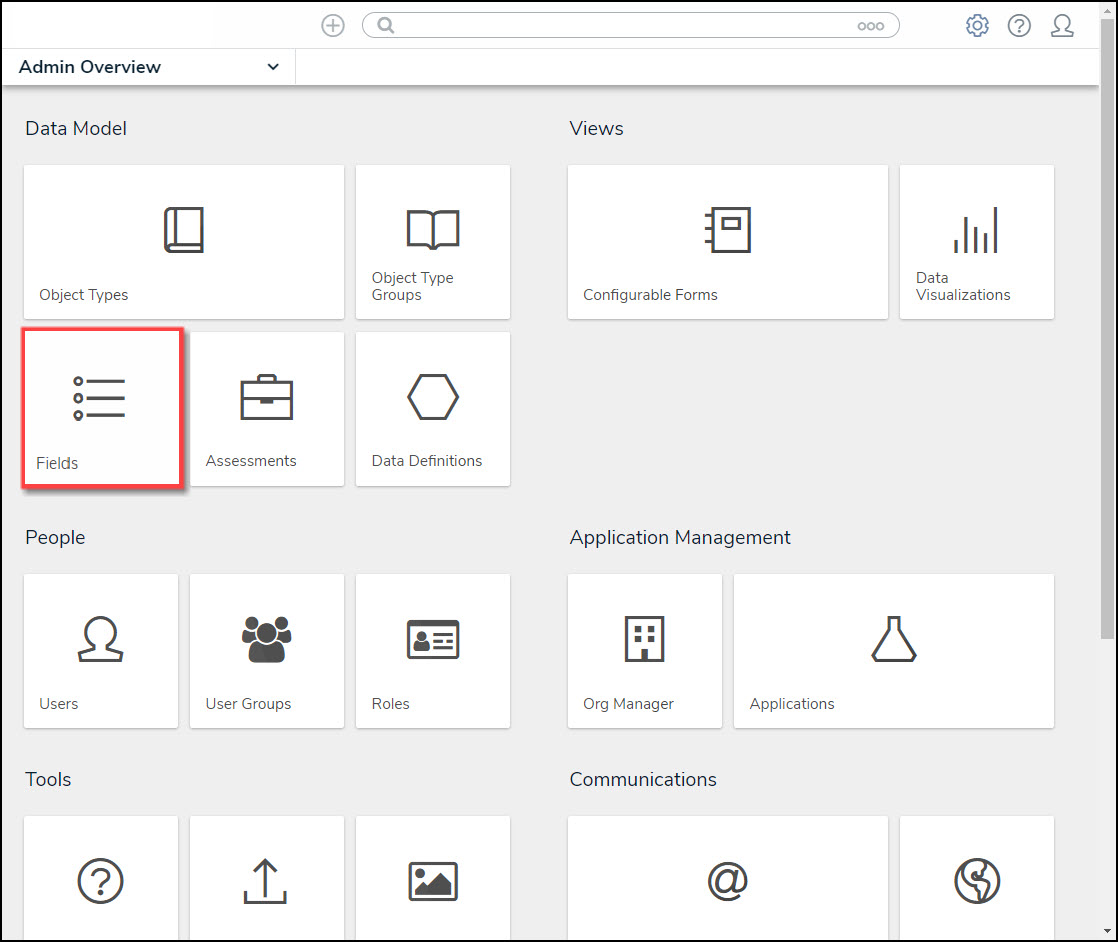Click the Fields list icon tile
Image resolution: width=1118 pixels, height=942 pixels.
pyautogui.click(x=102, y=409)
